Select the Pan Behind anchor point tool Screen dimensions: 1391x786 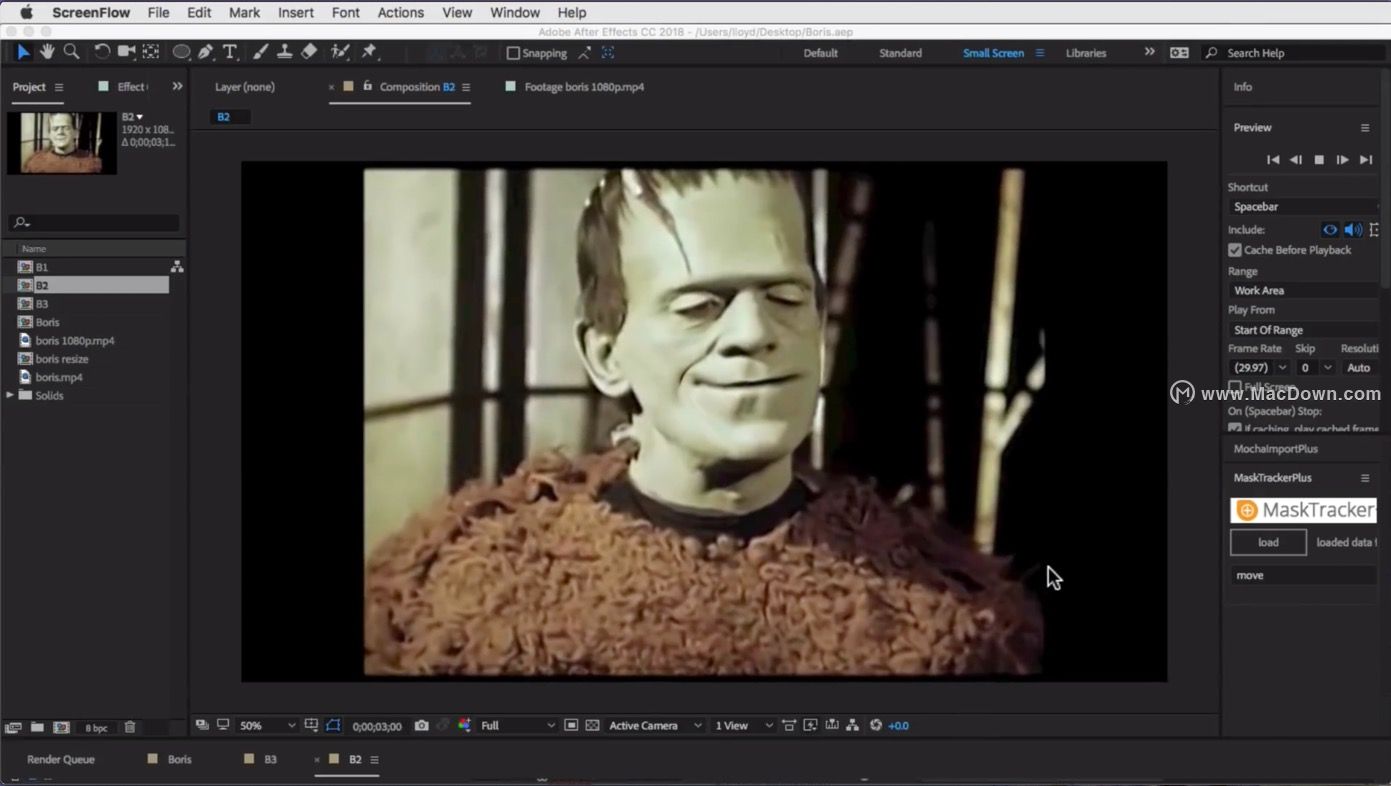[x=151, y=52]
